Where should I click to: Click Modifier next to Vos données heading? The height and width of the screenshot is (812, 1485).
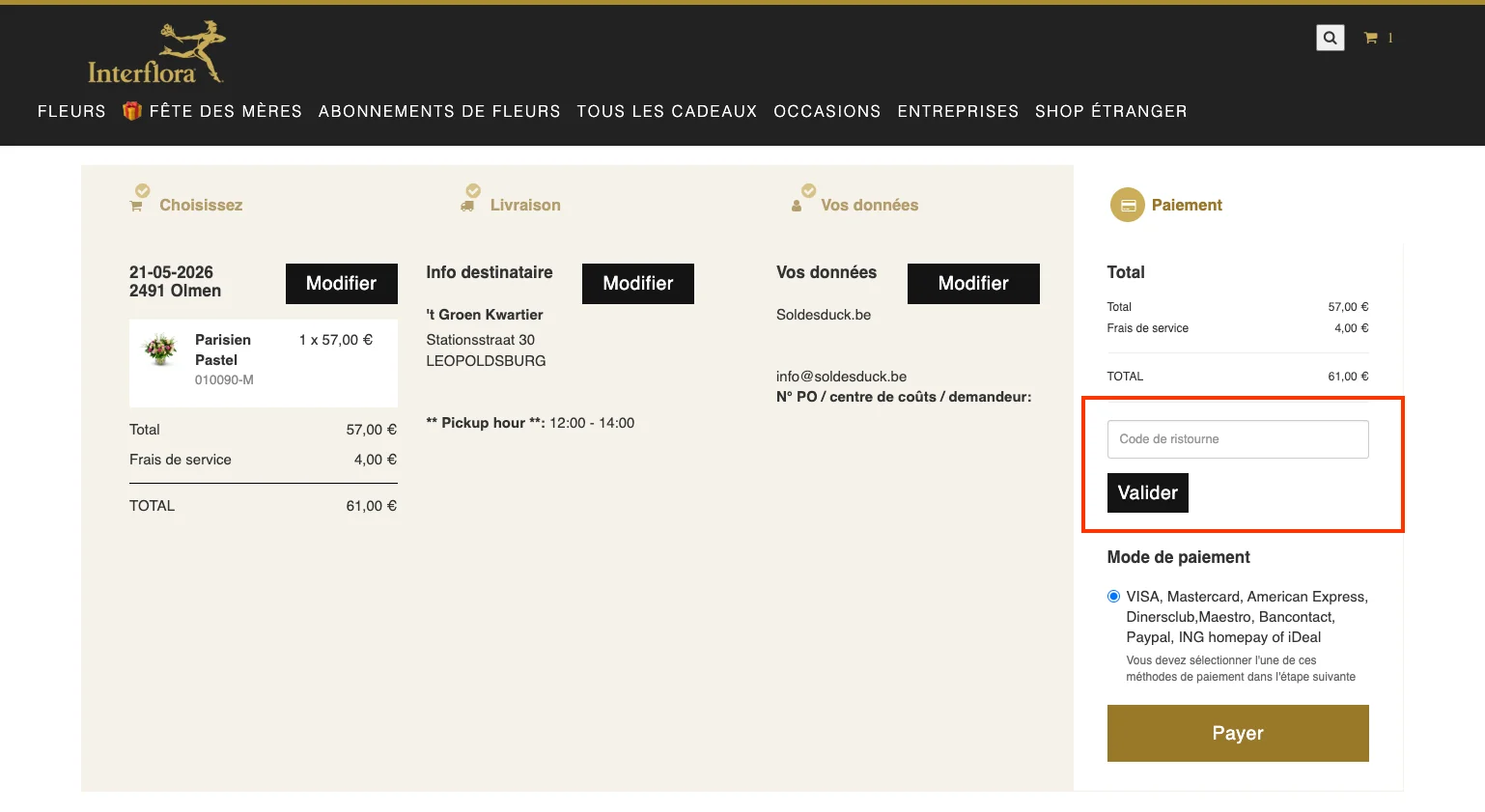coord(973,284)
